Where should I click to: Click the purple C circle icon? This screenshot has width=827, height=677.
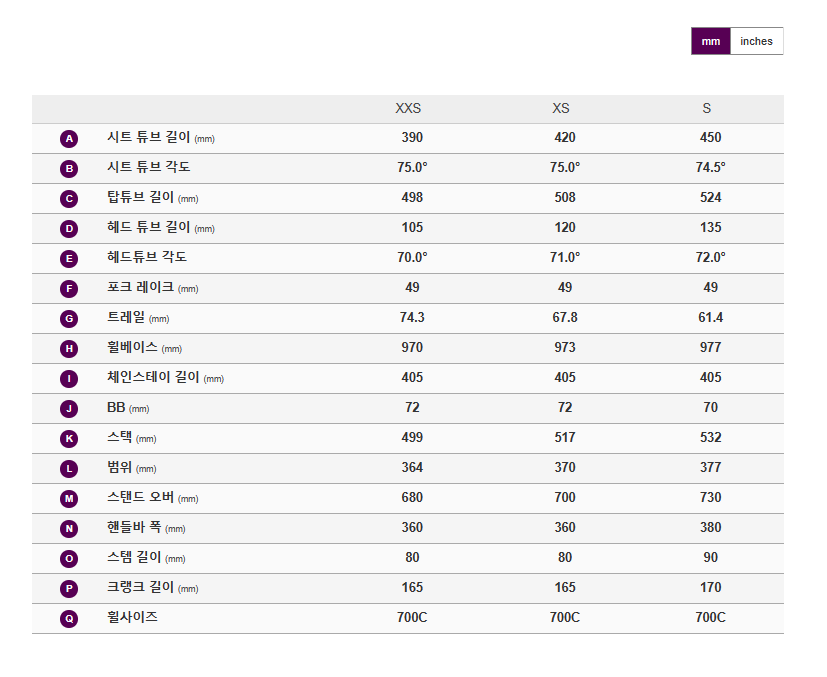pyautogui.click(x=69, y=199)
